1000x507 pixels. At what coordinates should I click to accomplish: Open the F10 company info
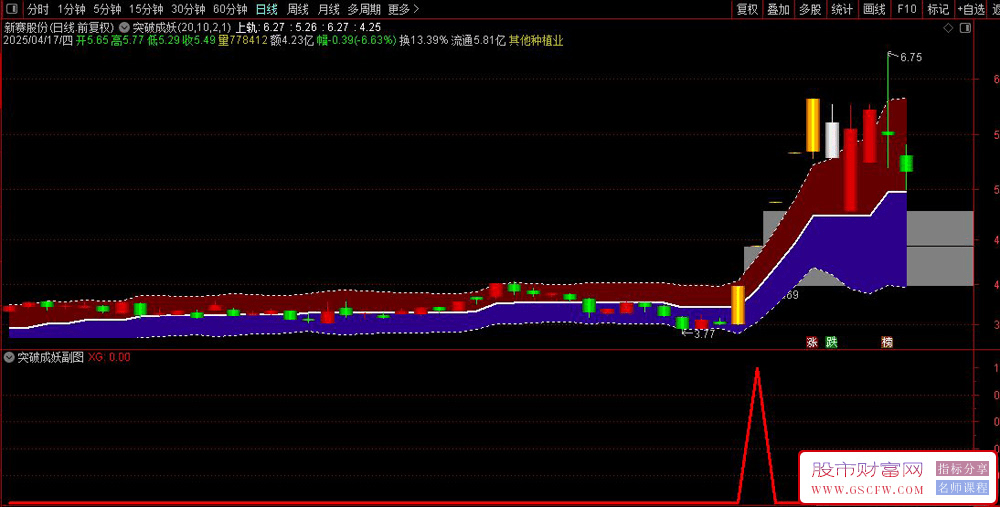tap(906, 9)
